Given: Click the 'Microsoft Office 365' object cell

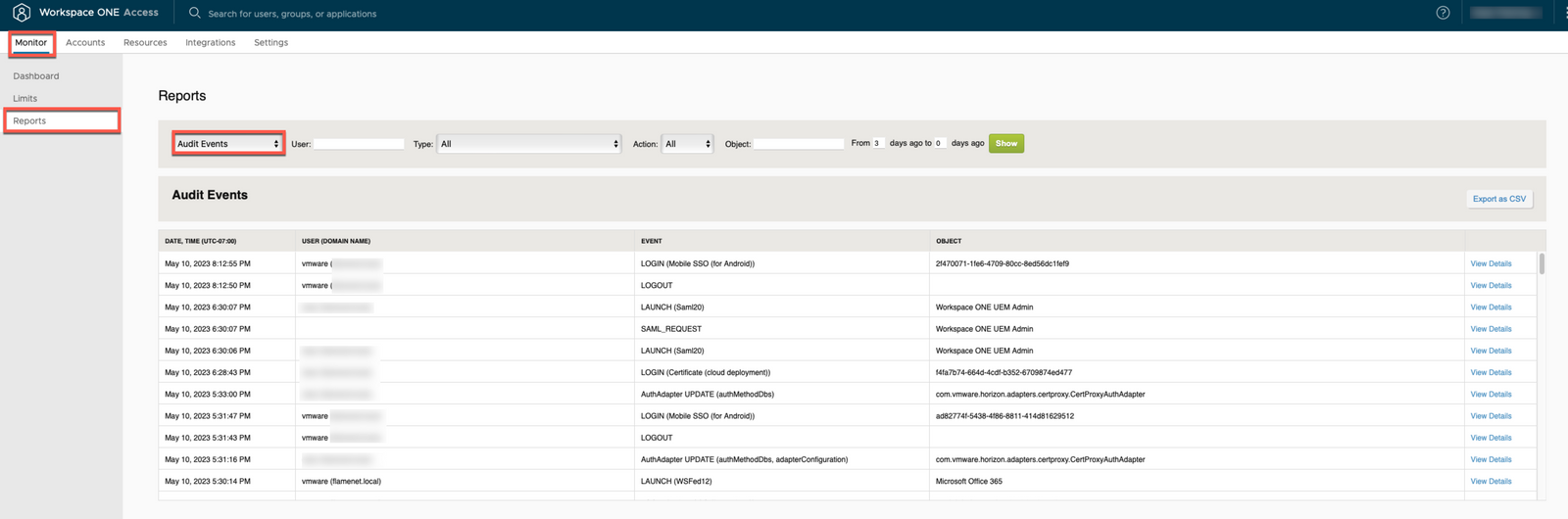Looking at the screenshot, I should pyautogui.click(x=969, y=481).
